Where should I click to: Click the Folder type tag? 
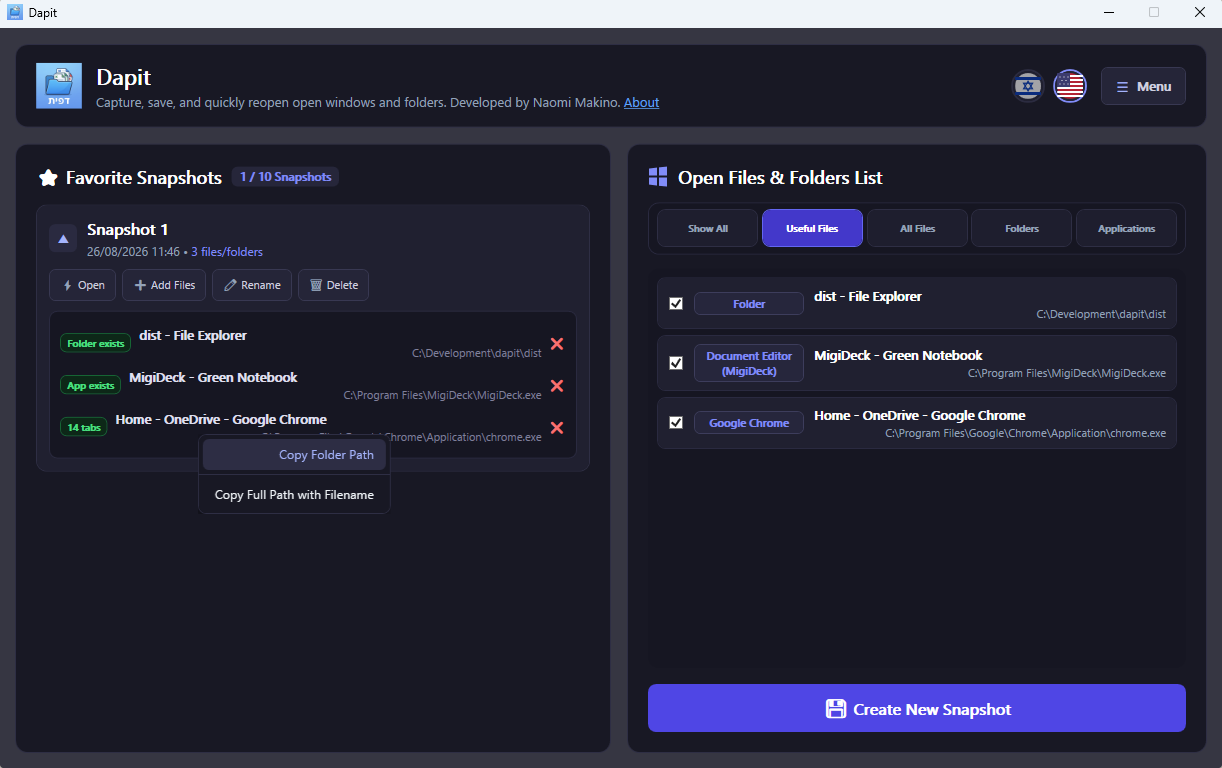749,304
